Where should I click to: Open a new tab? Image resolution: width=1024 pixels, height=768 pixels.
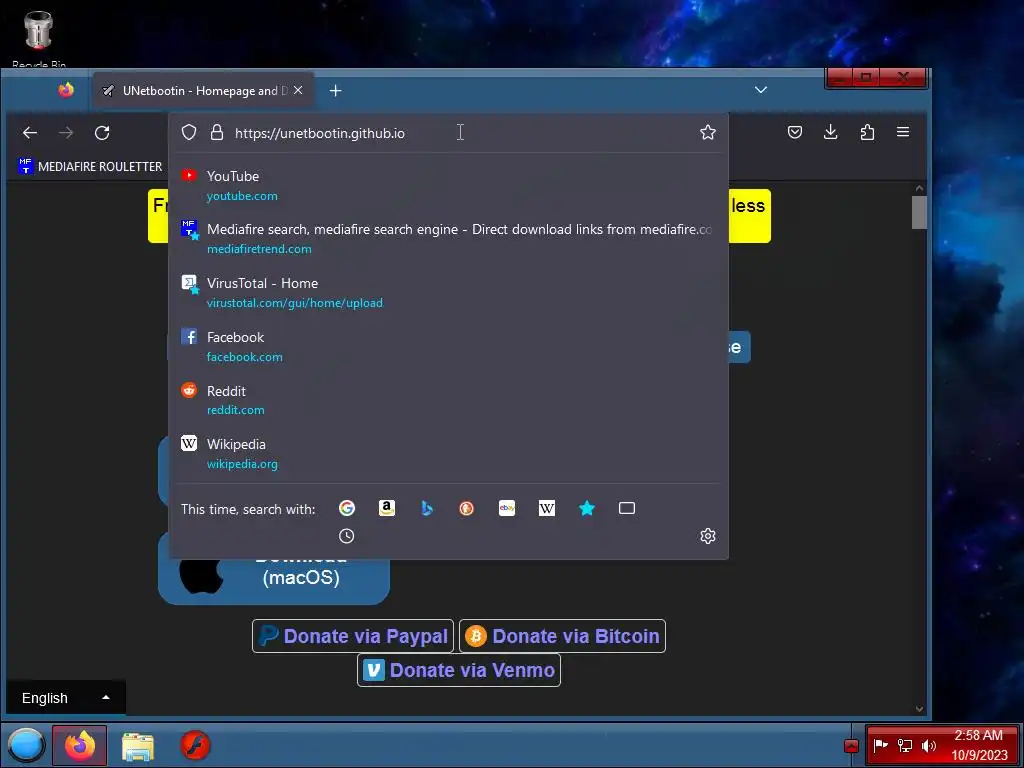click(x=336, y=91)
